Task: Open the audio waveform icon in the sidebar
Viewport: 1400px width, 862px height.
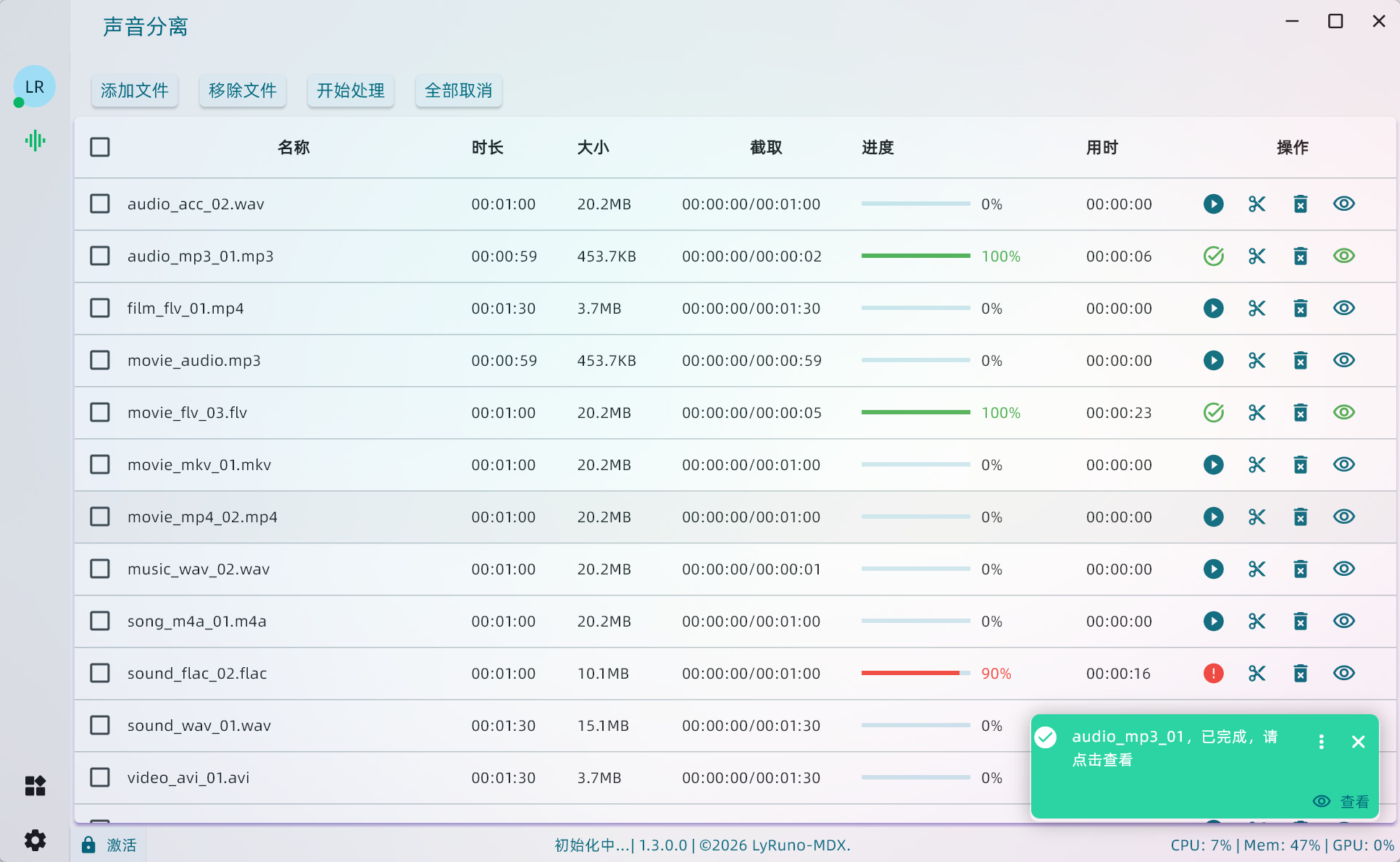Action: [34, 140]
